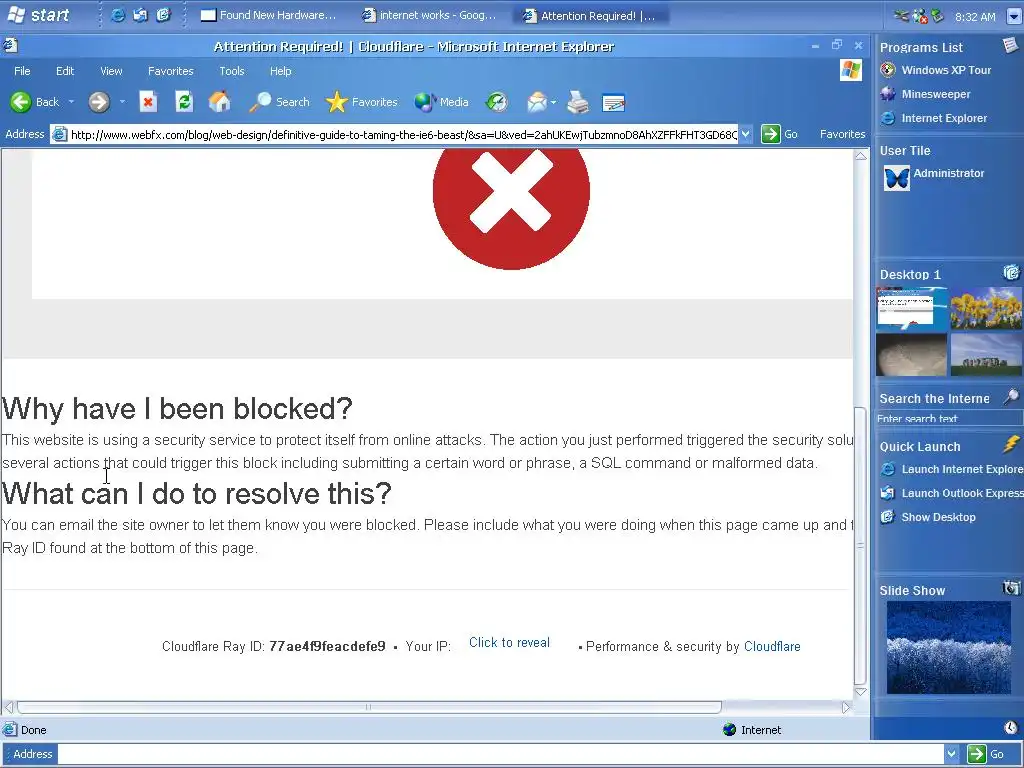
Task: Click the Programs List header icon
Action: [1010, 45]
